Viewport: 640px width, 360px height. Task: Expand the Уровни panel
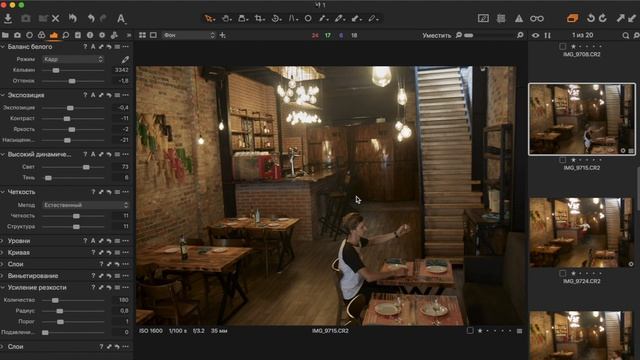[3, 241]
